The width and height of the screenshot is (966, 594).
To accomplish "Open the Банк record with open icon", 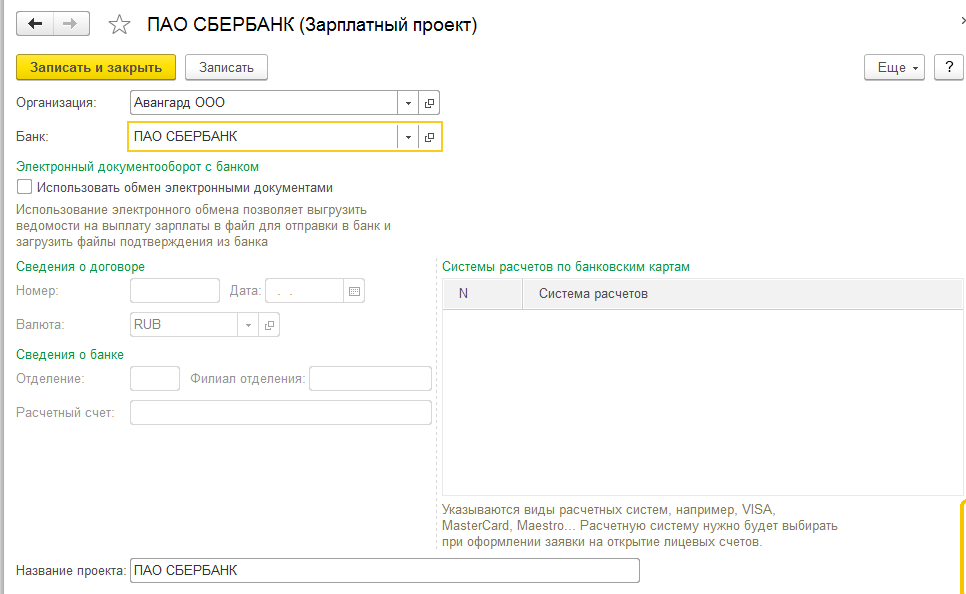I will 430,137.
